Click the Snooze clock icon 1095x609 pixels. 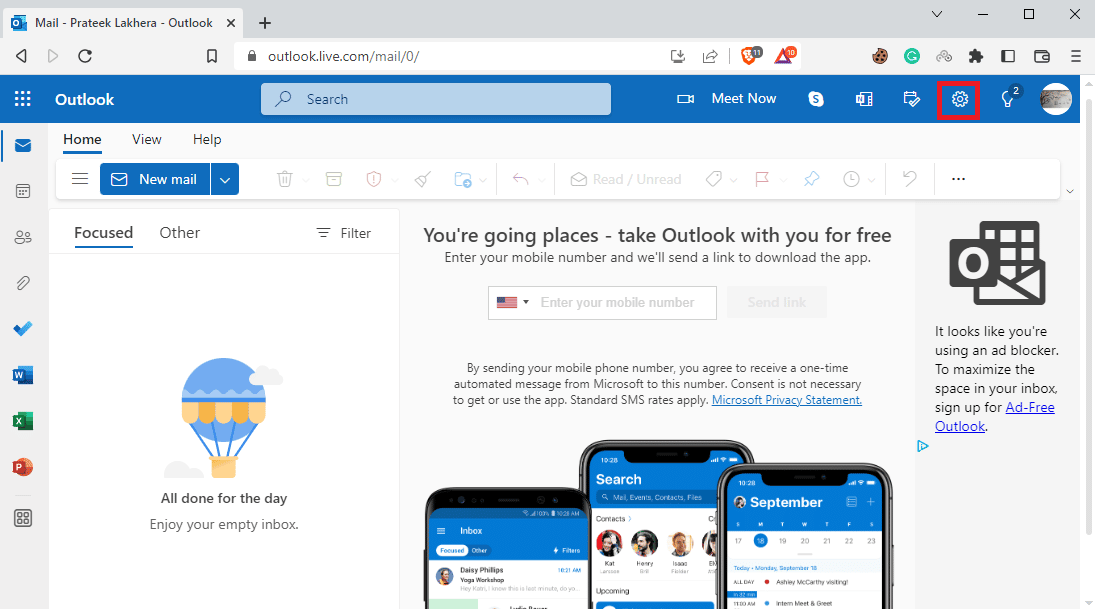tap(851, 179)
